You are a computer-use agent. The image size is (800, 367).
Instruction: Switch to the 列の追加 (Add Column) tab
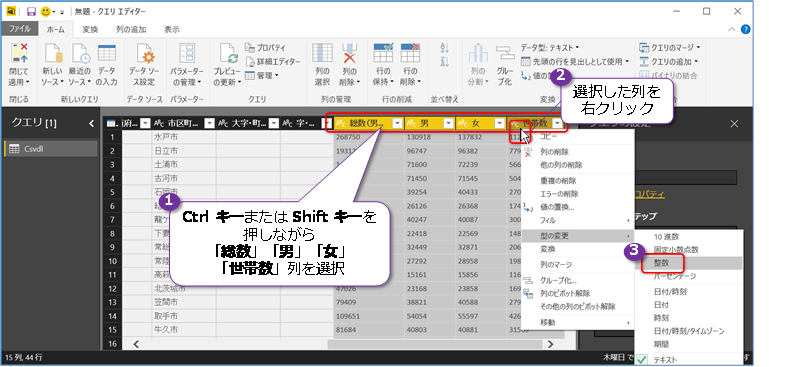click(131, 30)
